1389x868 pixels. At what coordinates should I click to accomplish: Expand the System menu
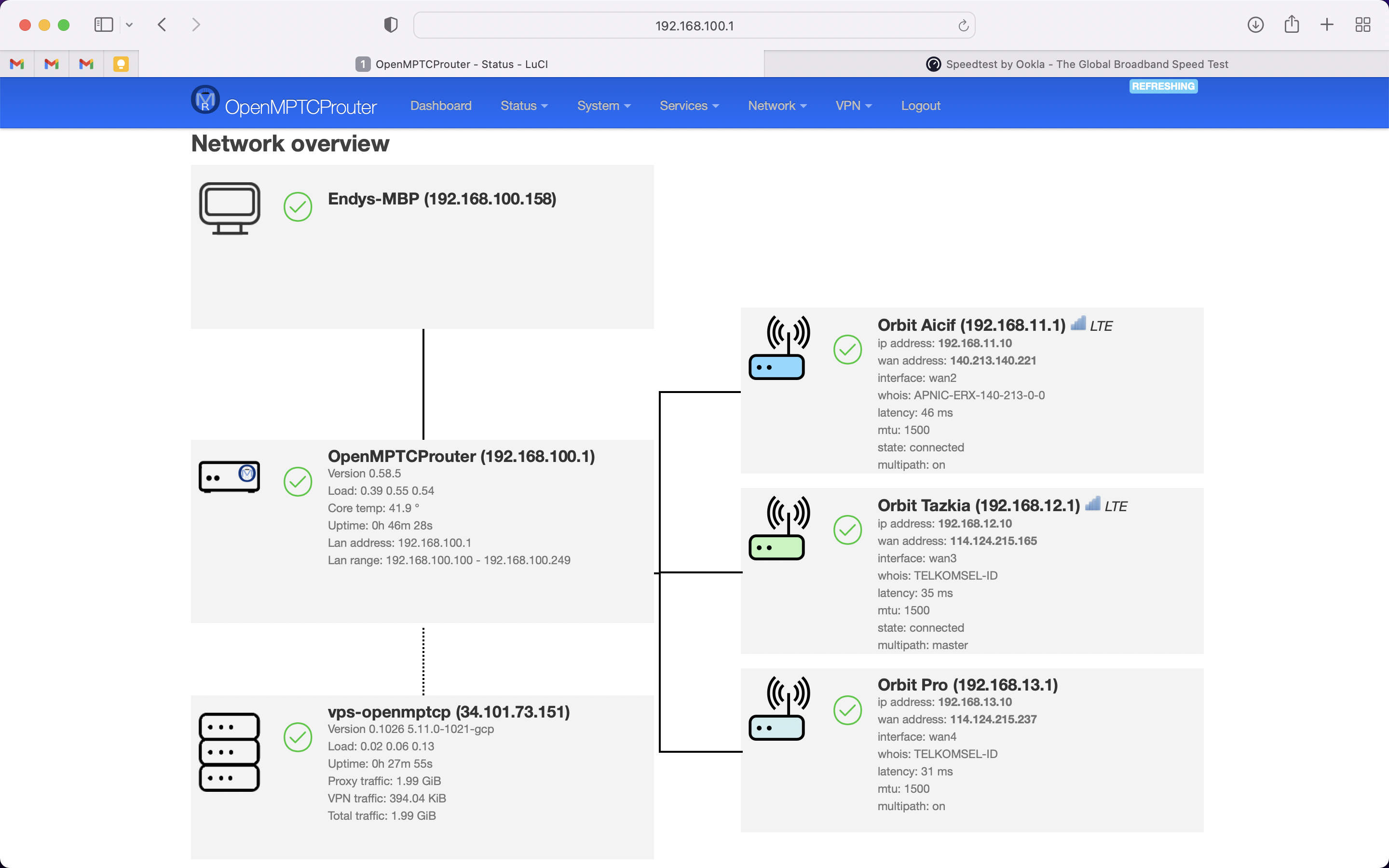pyautogui.click(x=604, y=106)
